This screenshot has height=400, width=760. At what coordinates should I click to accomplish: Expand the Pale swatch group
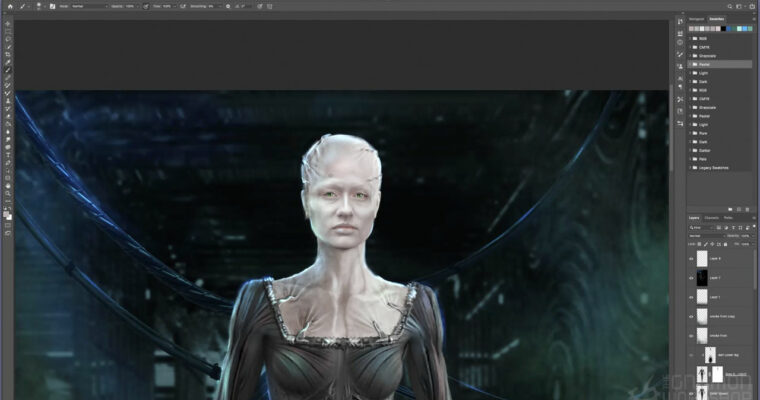(691, 159)
